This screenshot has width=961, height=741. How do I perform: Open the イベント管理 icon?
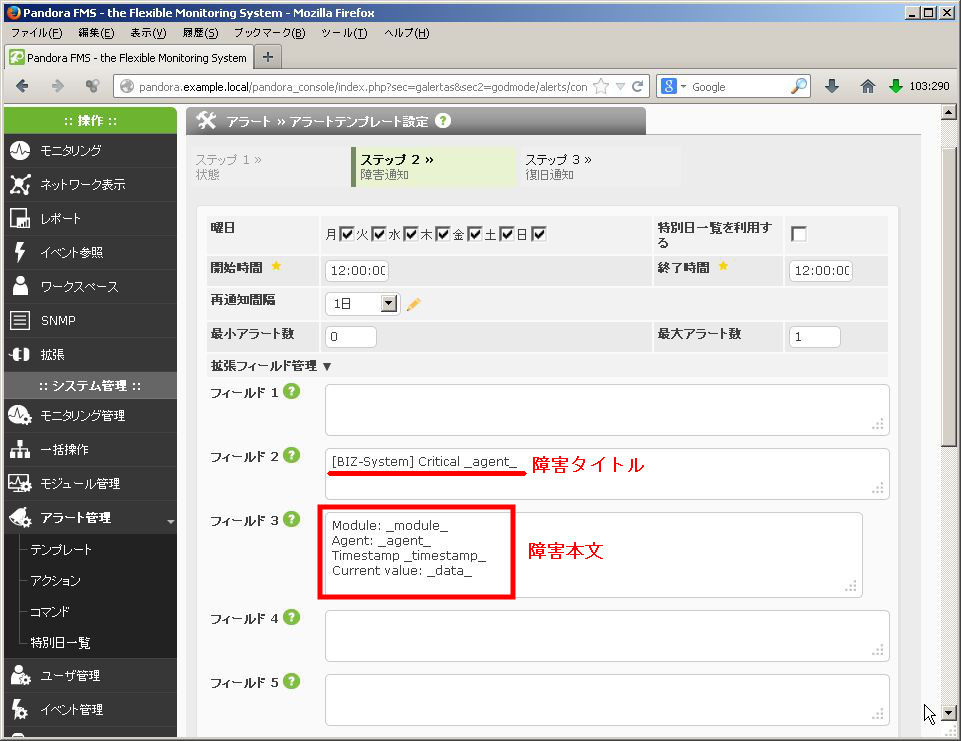pyautogui.click(x=20, y=709)
